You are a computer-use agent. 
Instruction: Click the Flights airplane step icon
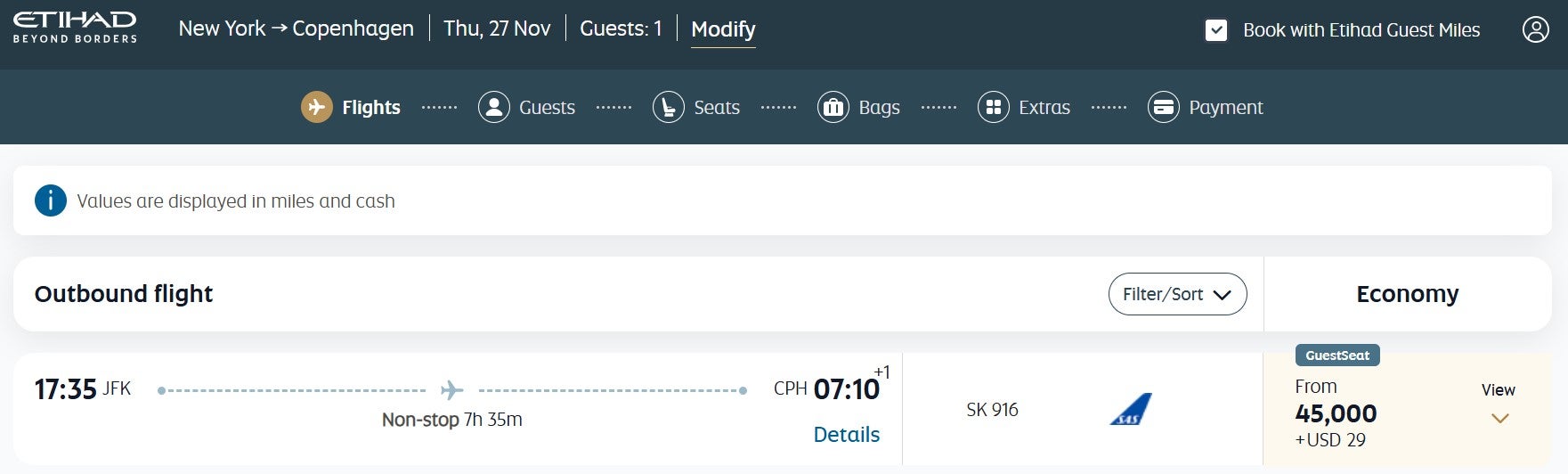(x=316, y=107)
